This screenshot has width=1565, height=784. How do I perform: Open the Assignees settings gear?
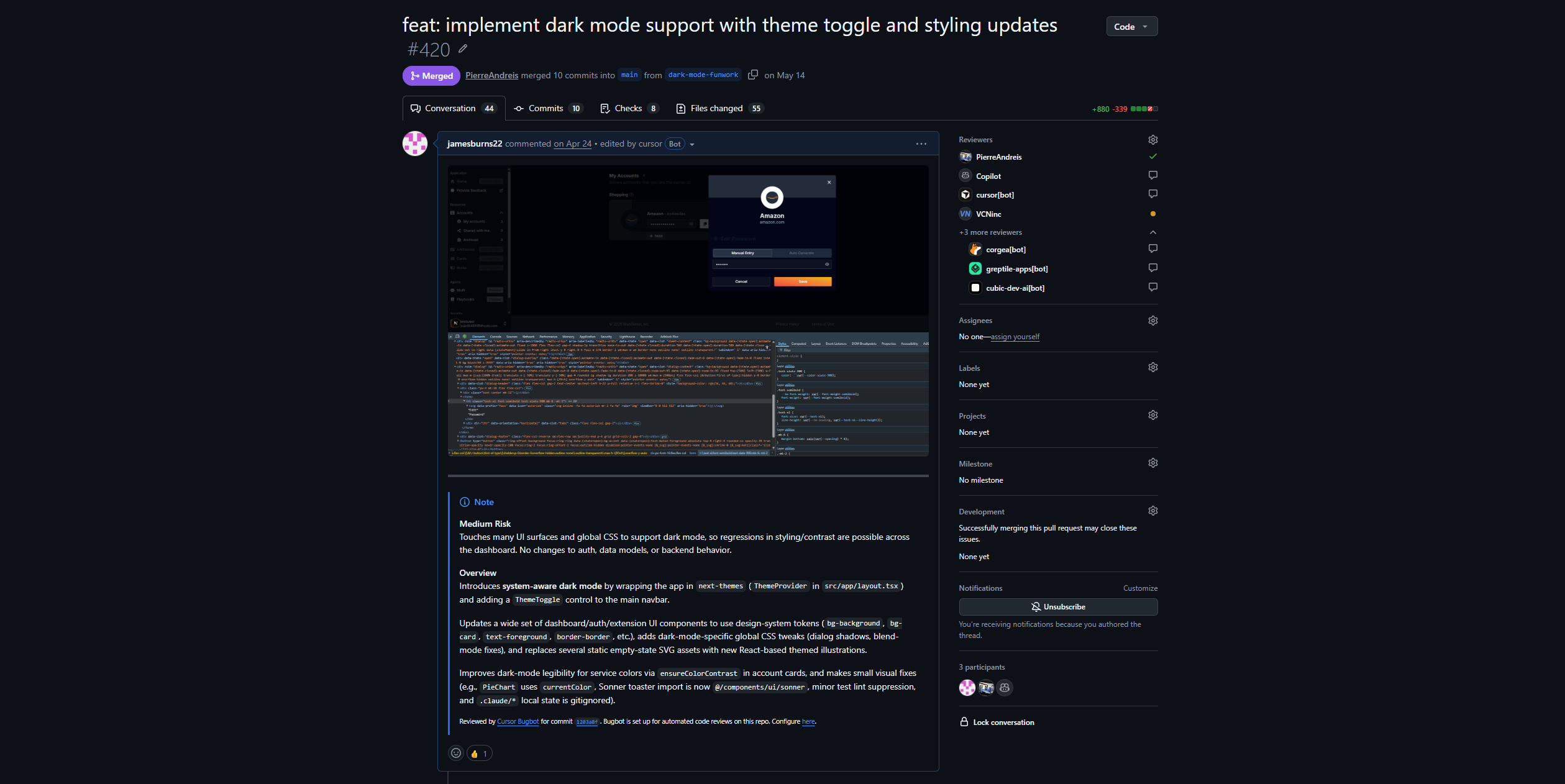(x=1153, y=321)
